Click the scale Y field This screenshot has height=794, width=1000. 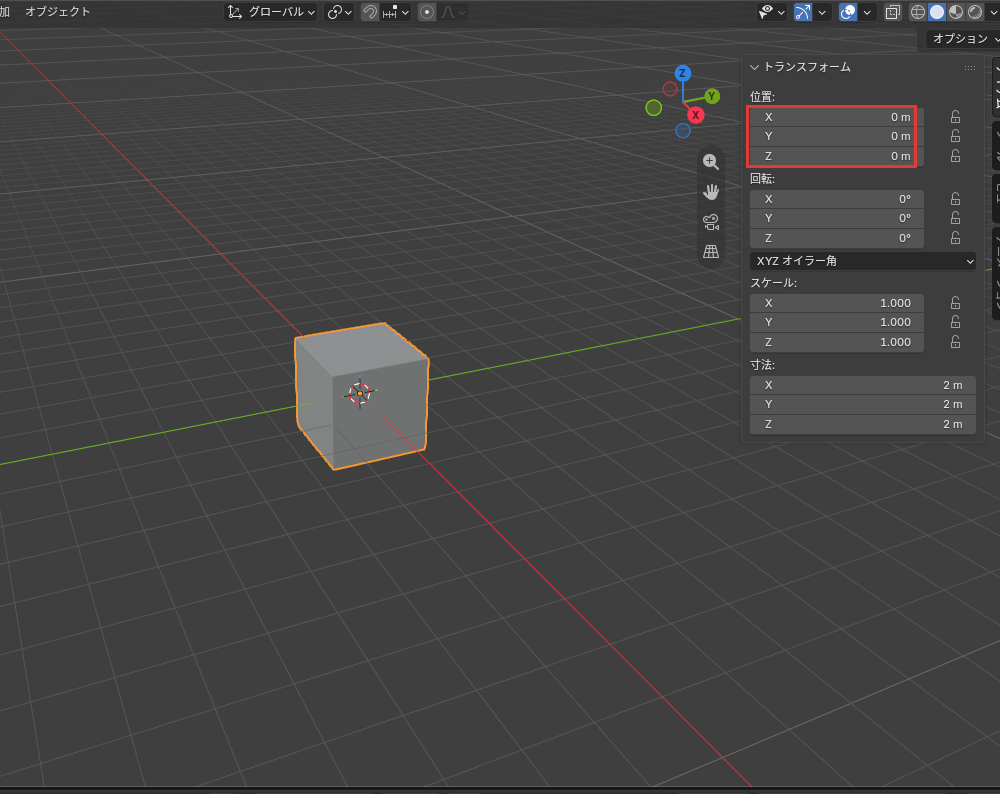click(836, 322)
